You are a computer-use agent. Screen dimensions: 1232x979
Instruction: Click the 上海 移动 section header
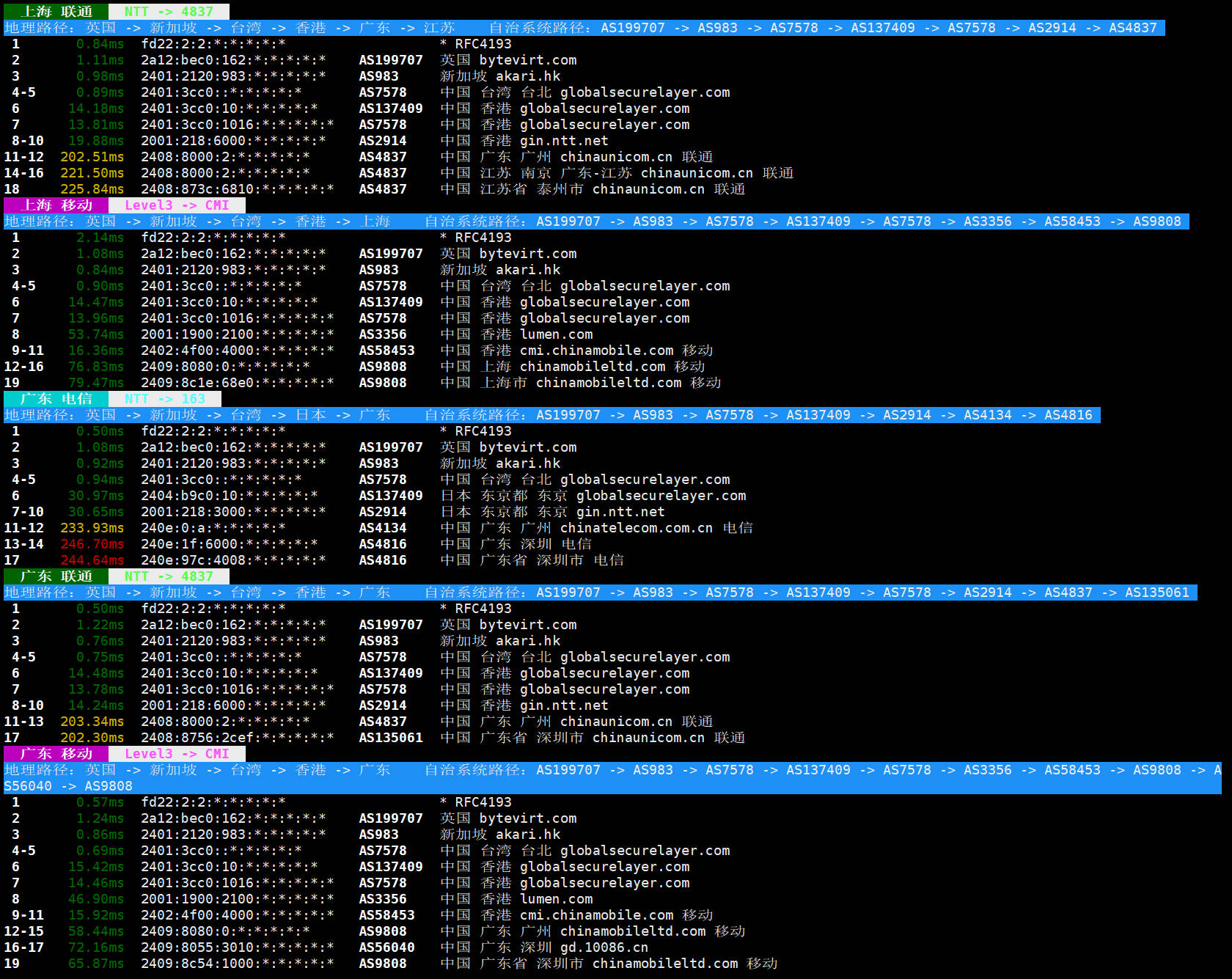[56, 205]
